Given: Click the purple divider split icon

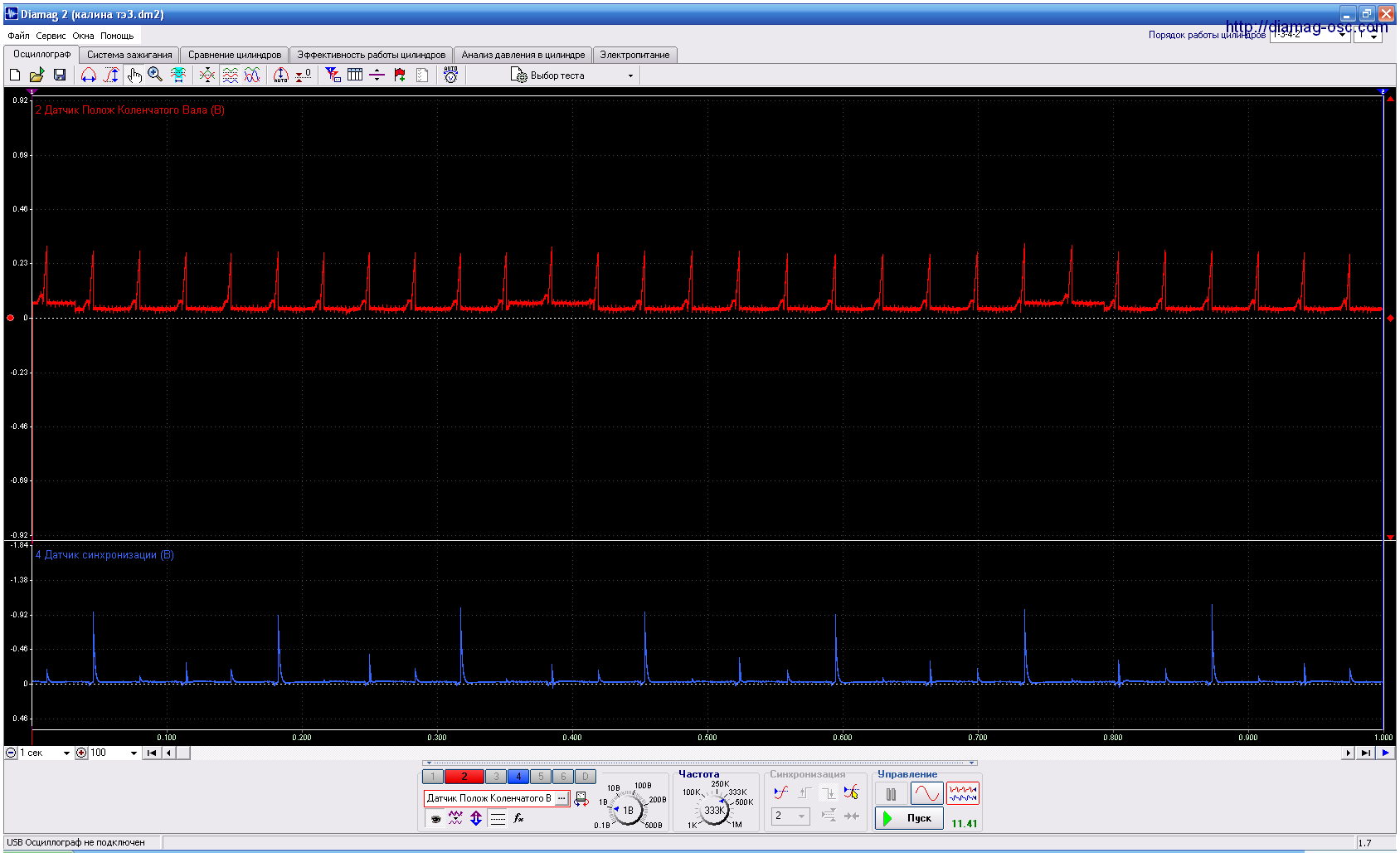Looking at the screenshot, I should click(377, 75).
